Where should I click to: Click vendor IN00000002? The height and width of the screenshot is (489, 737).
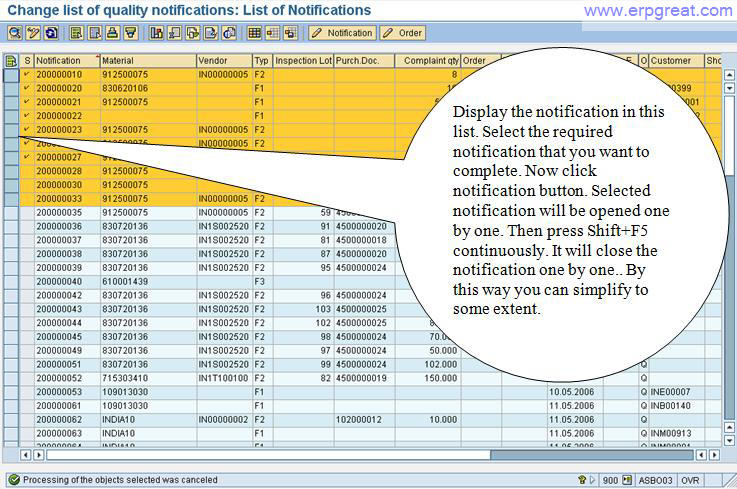(x=223, y=420)
